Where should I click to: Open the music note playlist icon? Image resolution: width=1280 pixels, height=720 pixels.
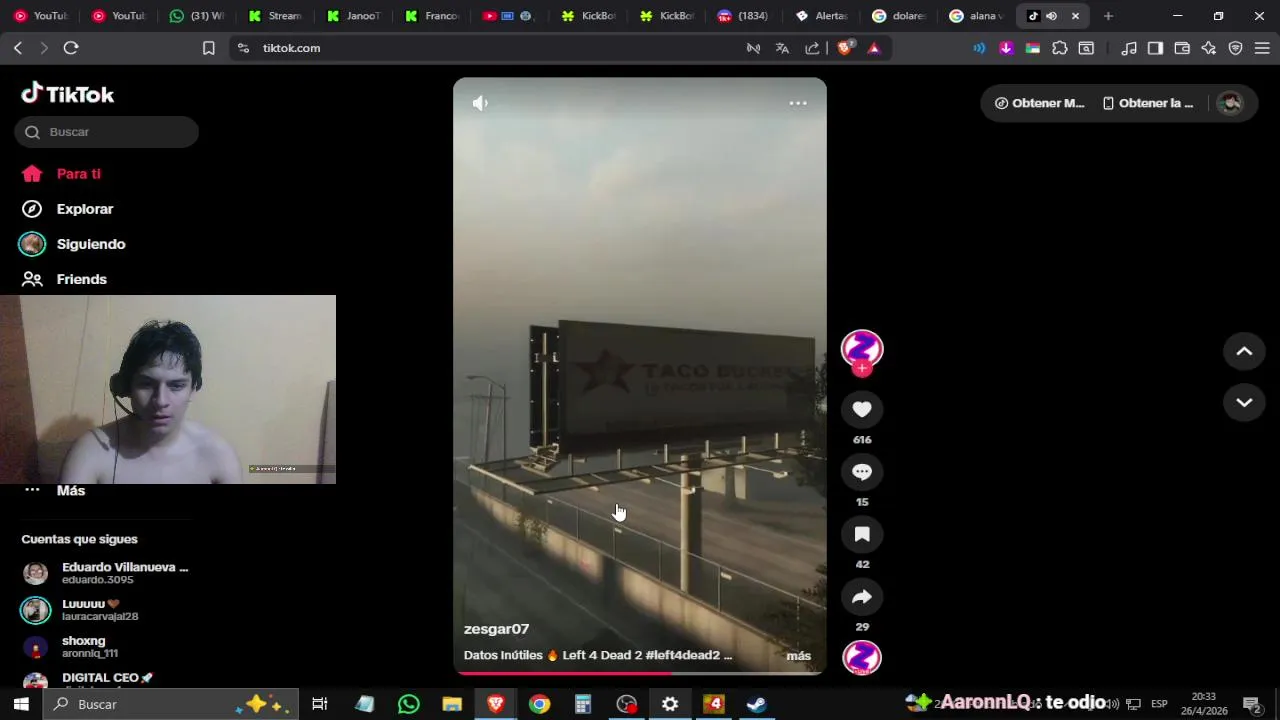click(1129, 48)
